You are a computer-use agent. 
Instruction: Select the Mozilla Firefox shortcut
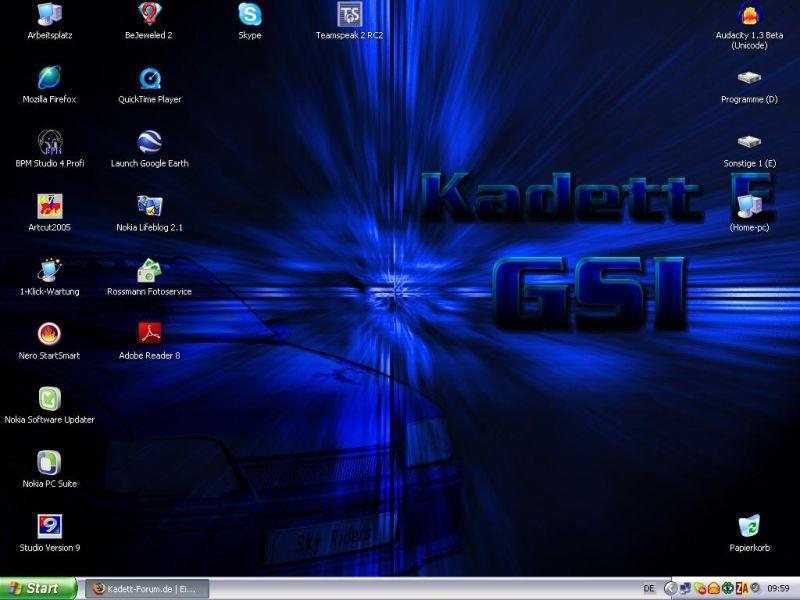pos(49,78)
